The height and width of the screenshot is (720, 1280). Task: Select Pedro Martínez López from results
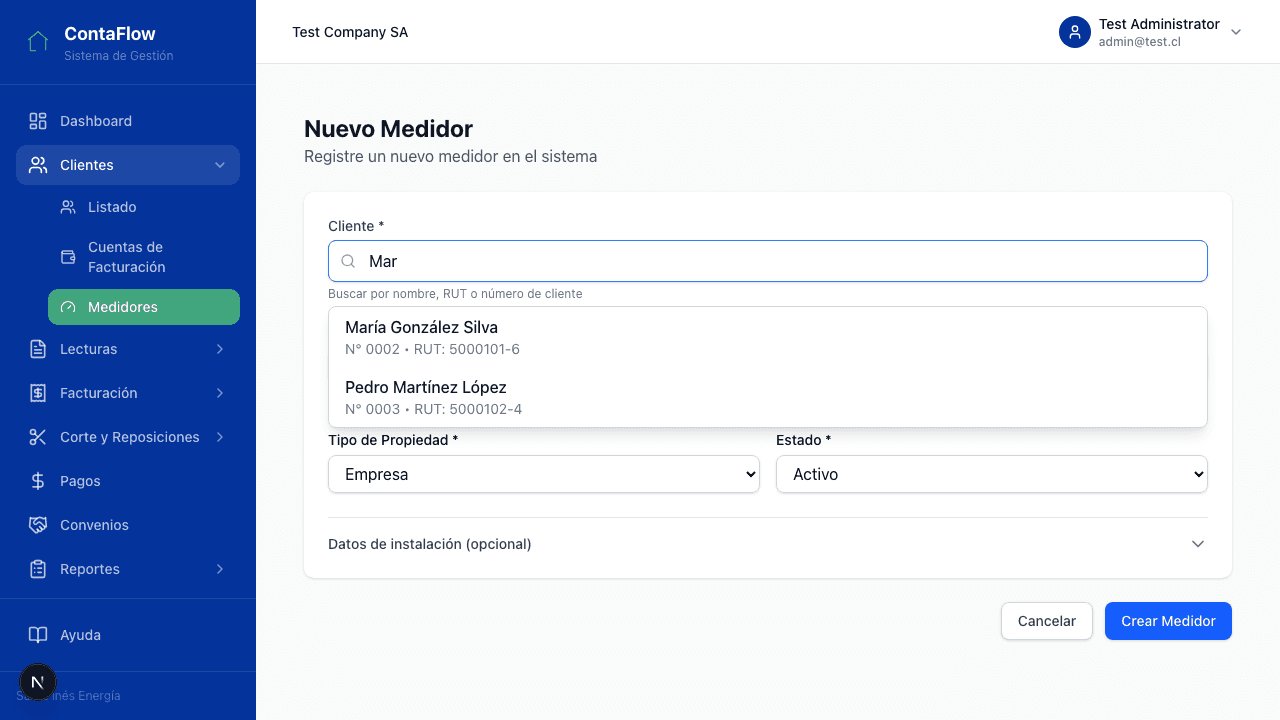768,397
